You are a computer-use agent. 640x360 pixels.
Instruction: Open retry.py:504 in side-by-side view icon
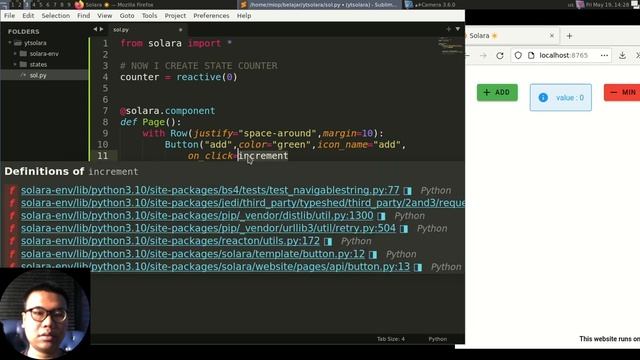point(404,229)
